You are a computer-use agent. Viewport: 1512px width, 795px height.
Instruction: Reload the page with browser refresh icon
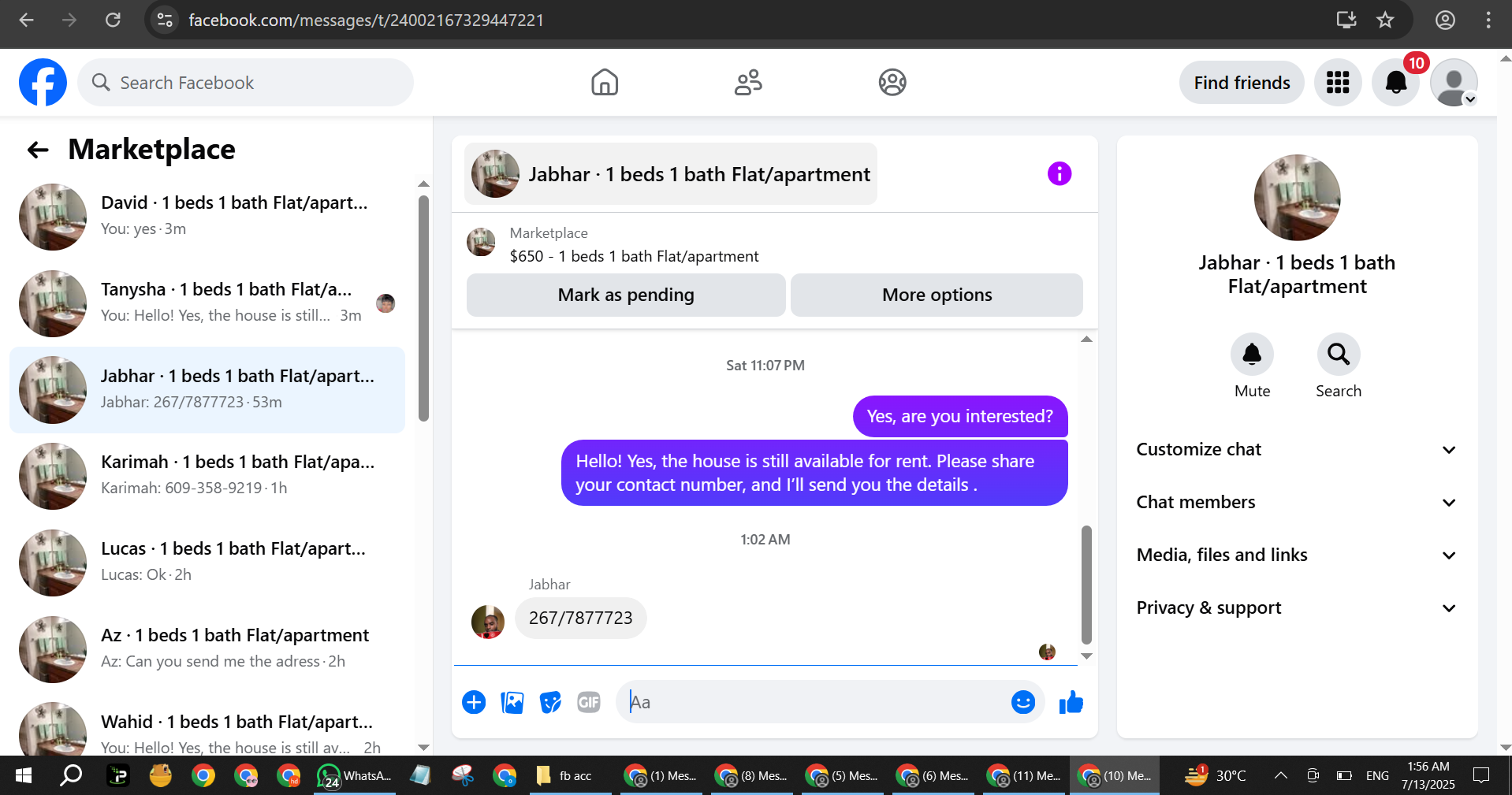tap(113, 20)
